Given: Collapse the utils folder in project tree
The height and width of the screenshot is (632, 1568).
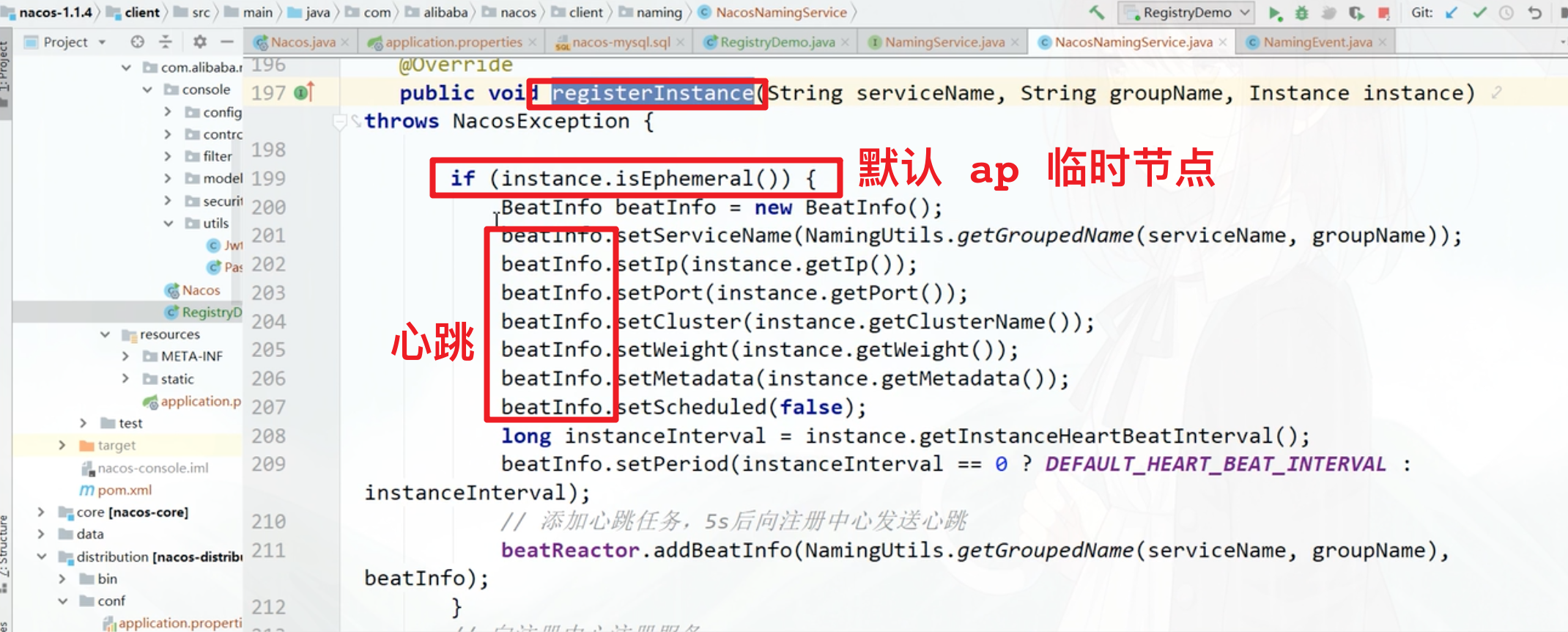Looking at the screenshot, I should point(168,223).
